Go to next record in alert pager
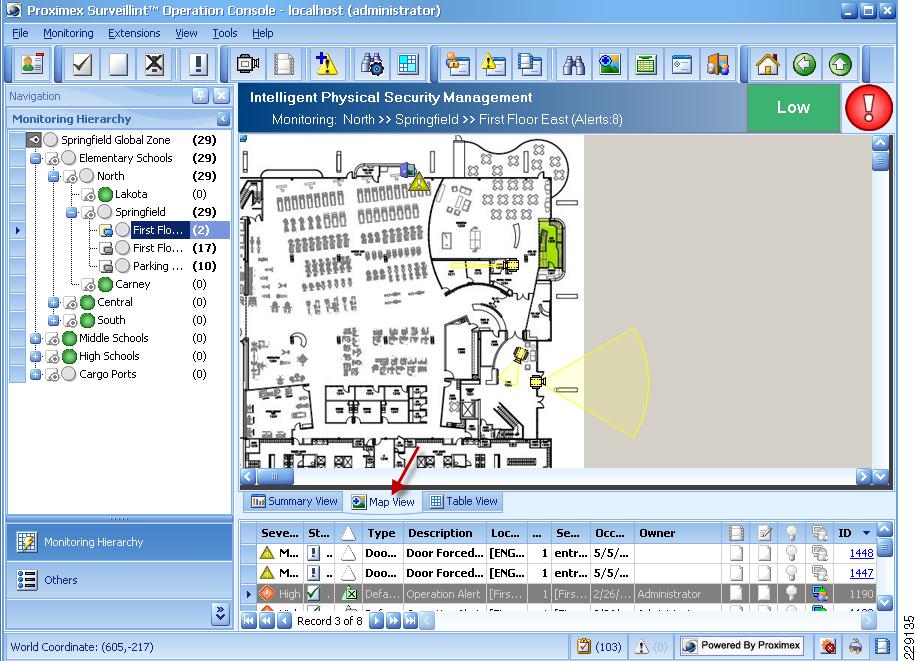 (376, 621)
